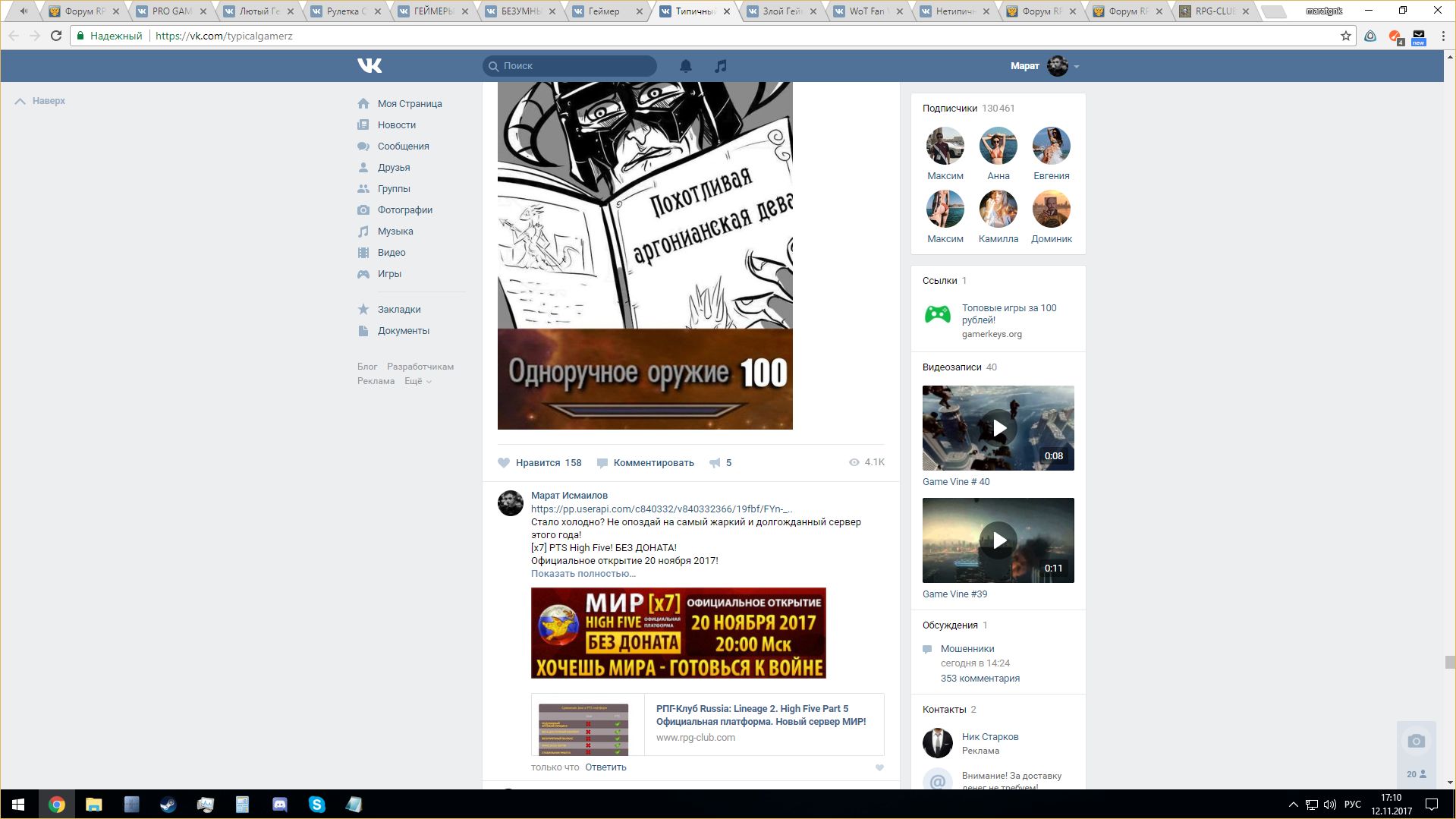Screen dimensions: 1456x819
Task: Open Steam from the Windows taskbar
Action: (168, 805)
